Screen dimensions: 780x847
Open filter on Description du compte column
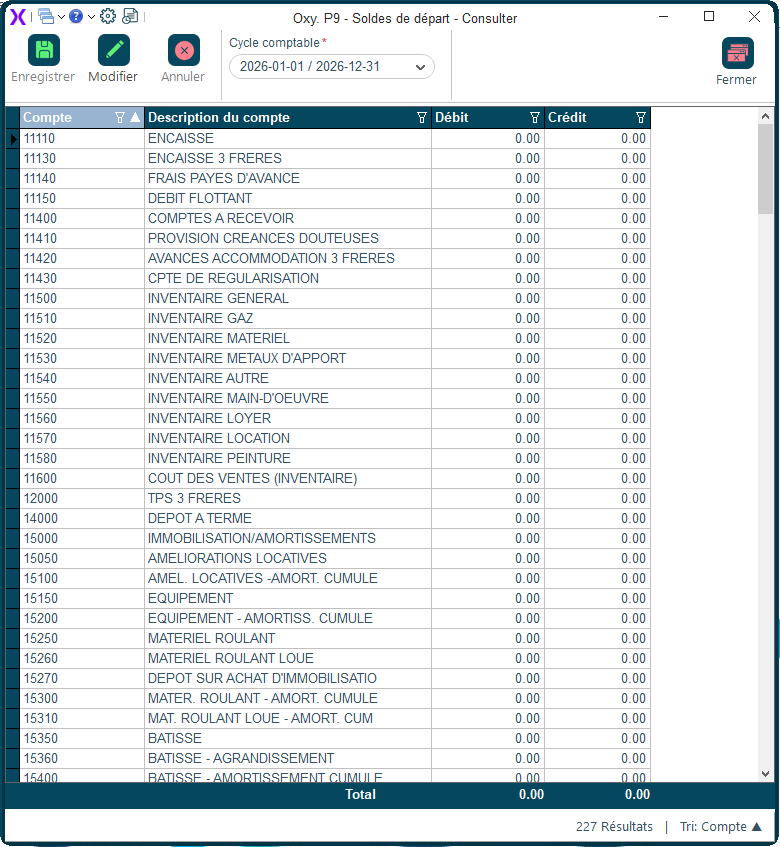422,118
